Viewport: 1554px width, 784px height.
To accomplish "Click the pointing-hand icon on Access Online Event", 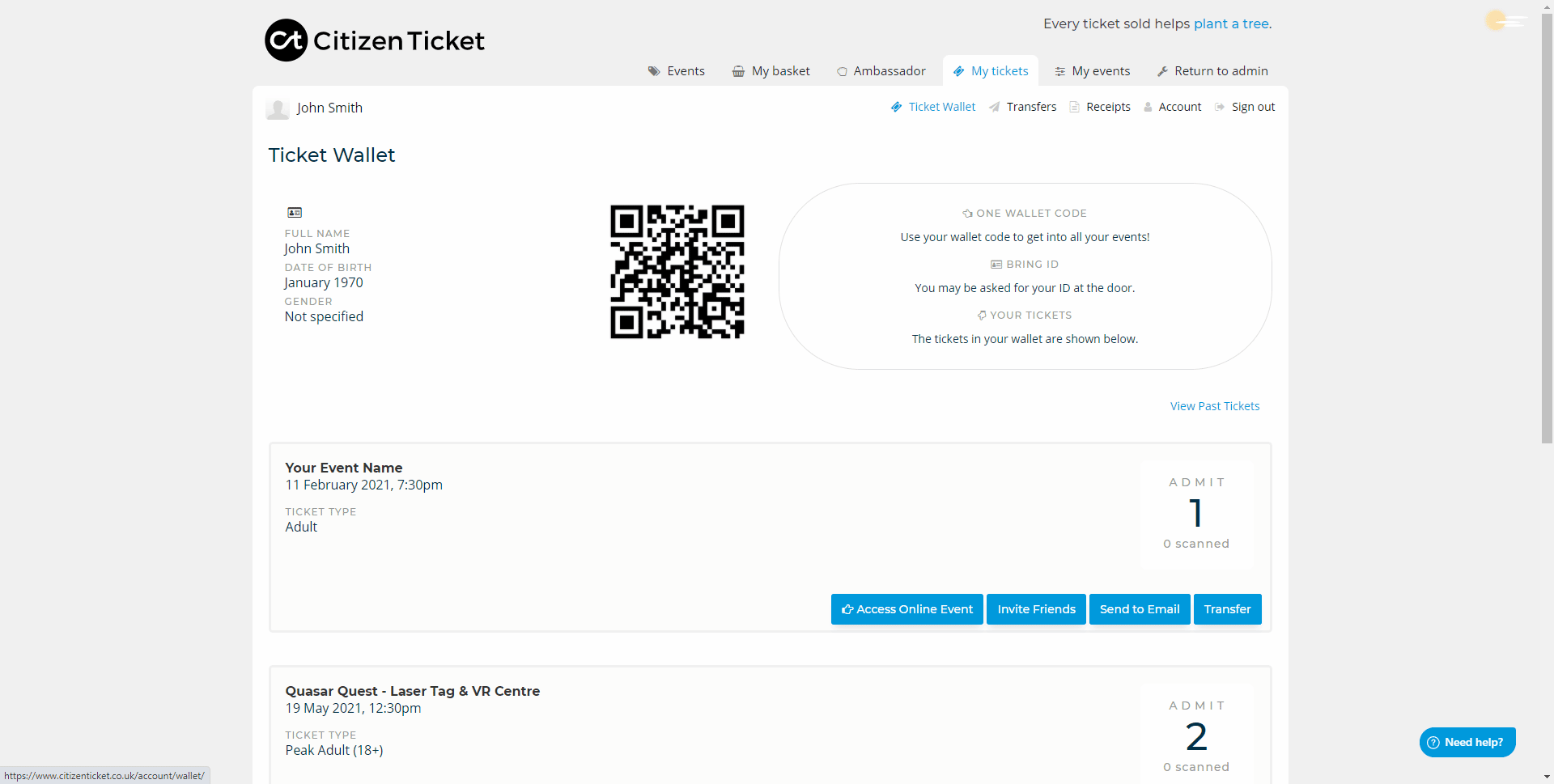I will point(847,609).
